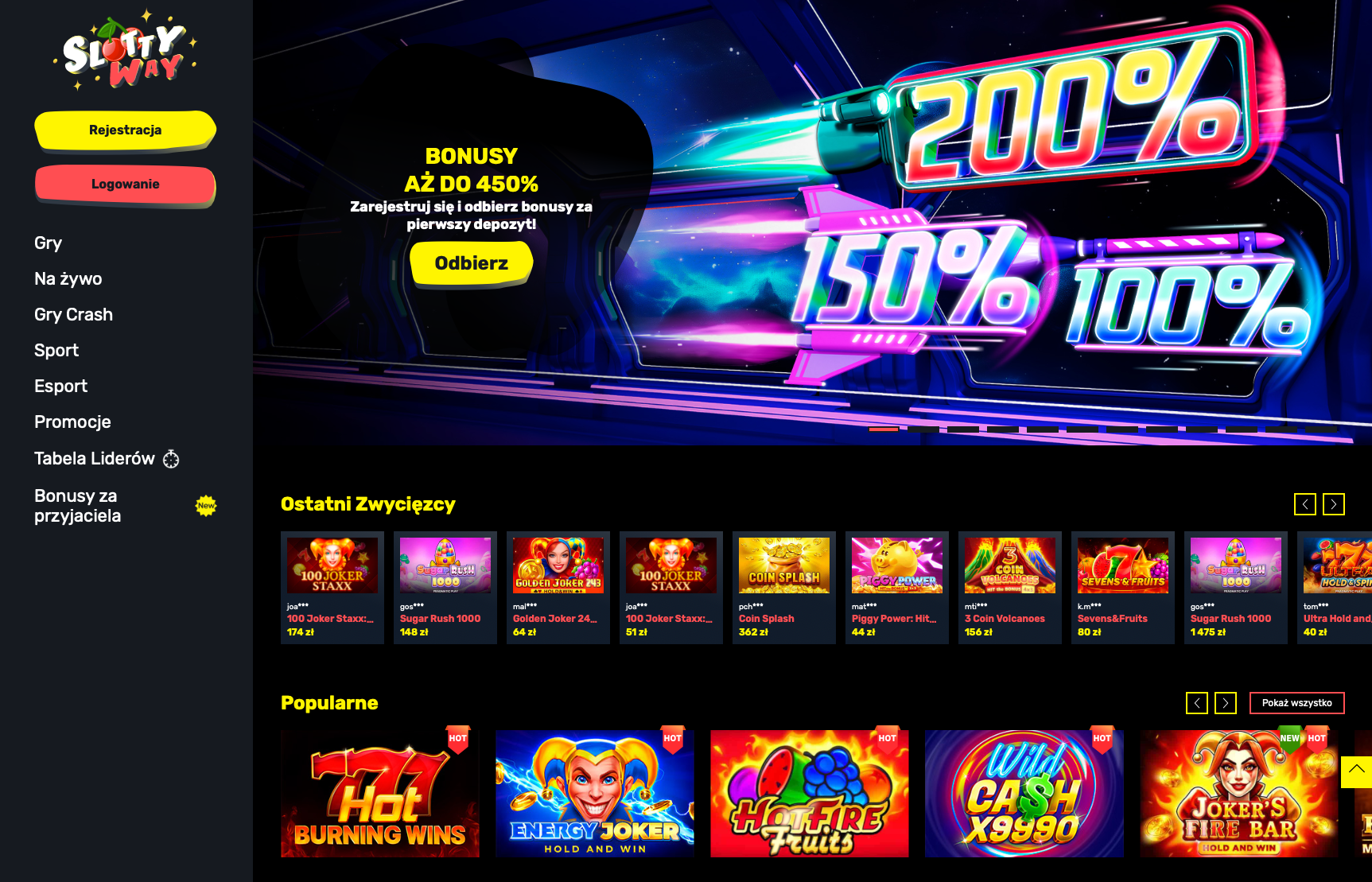
Task: Open the Coin Splash winner card
Action: (784, 588)
